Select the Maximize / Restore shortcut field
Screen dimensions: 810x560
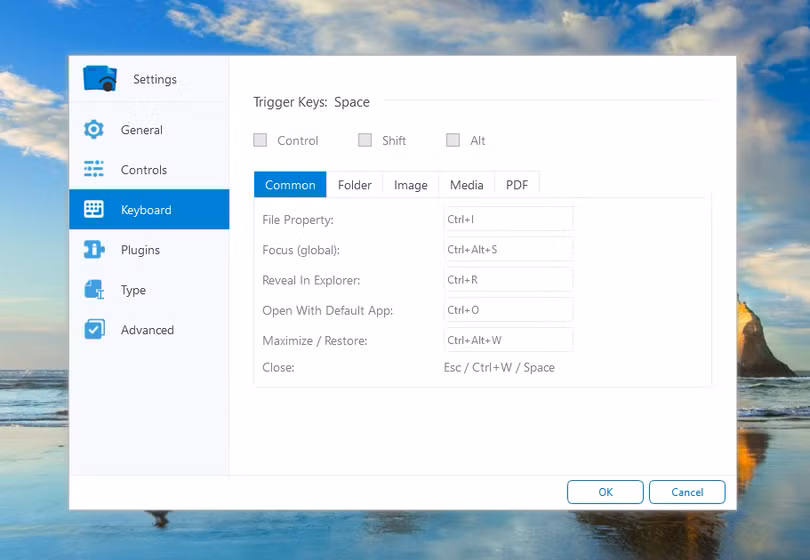[x=508, y=340]
